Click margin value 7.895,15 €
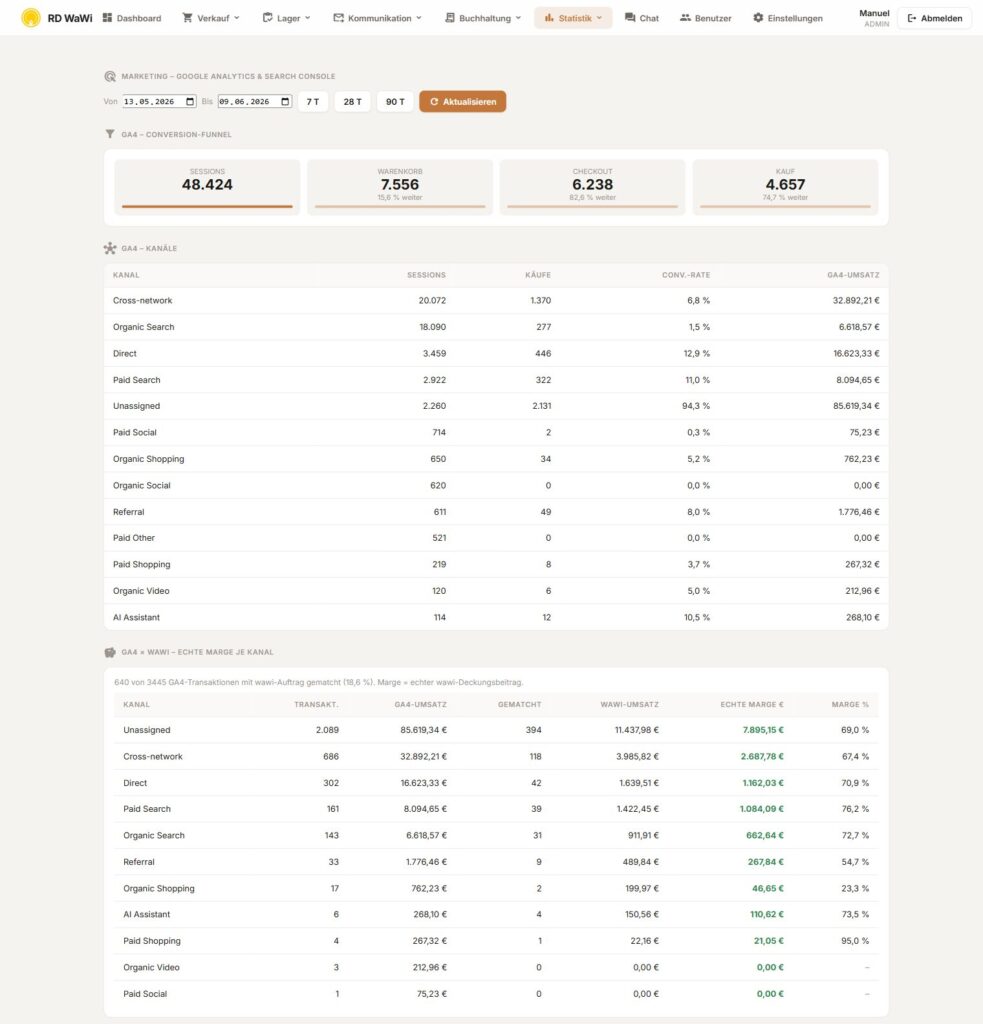Image resolution: width=983 pixels, height=1024 pixels. pyautogui.click(x=763, y=730)
